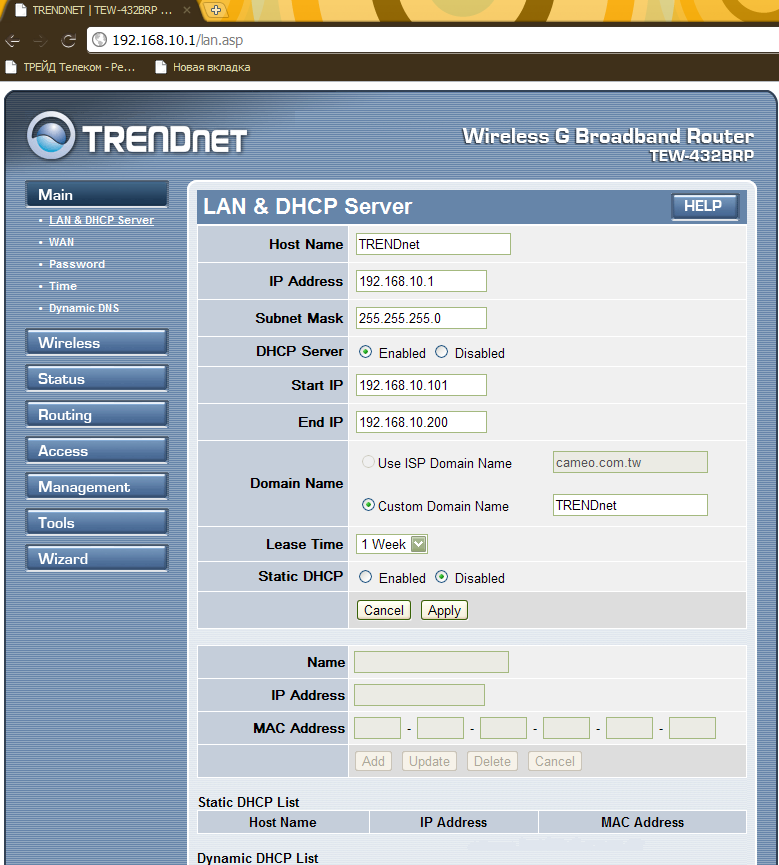Open the ТРЕЙД Телеком bookmark

(x=71, y=67)
